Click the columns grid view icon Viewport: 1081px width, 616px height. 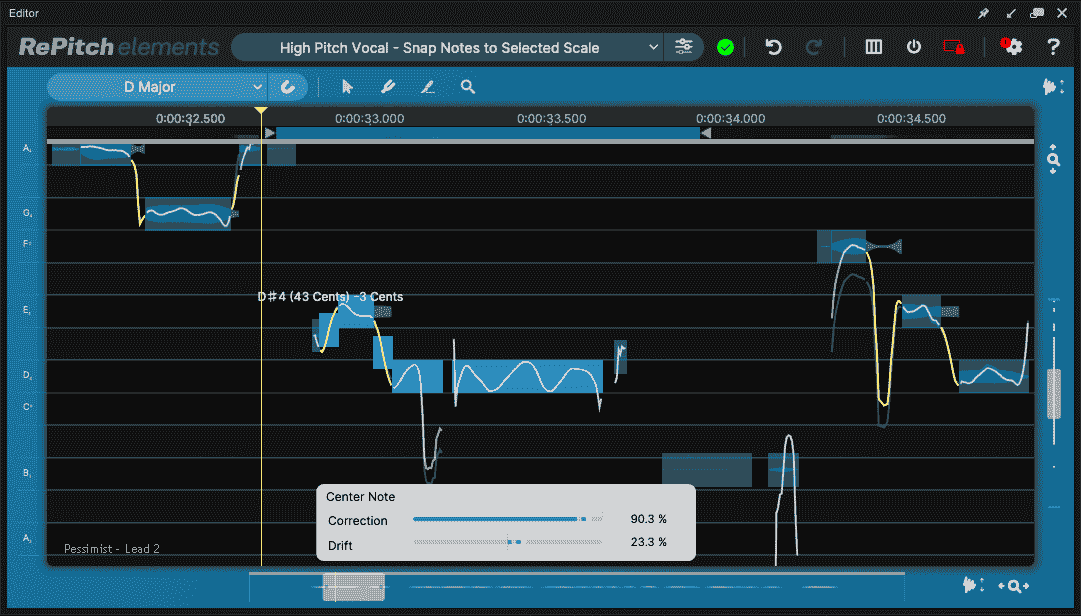pos(873,47)
